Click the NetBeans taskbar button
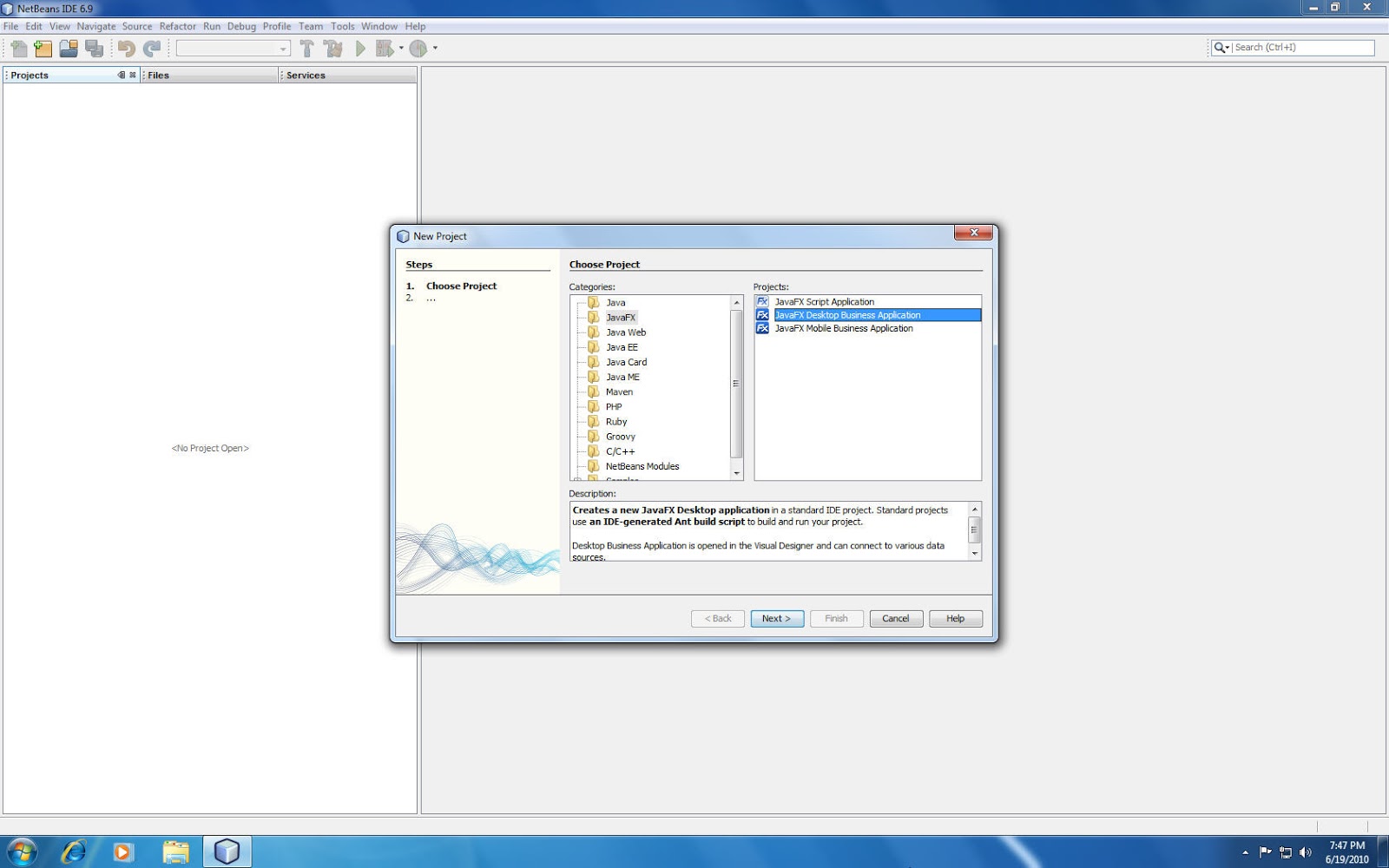 (x=227, y=852)
